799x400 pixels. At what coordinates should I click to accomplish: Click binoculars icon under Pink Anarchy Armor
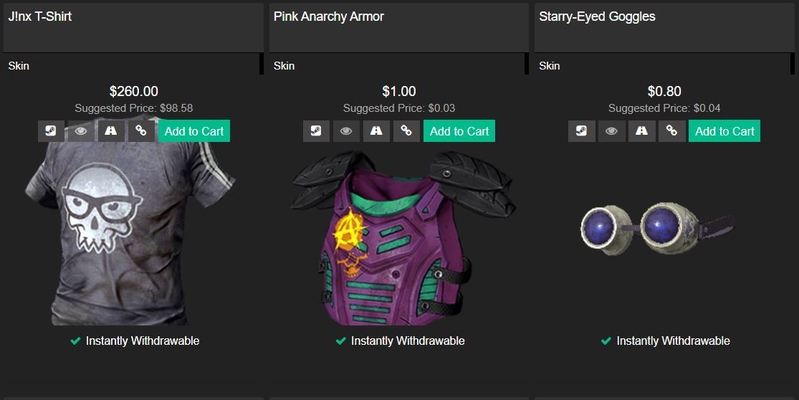376,131
